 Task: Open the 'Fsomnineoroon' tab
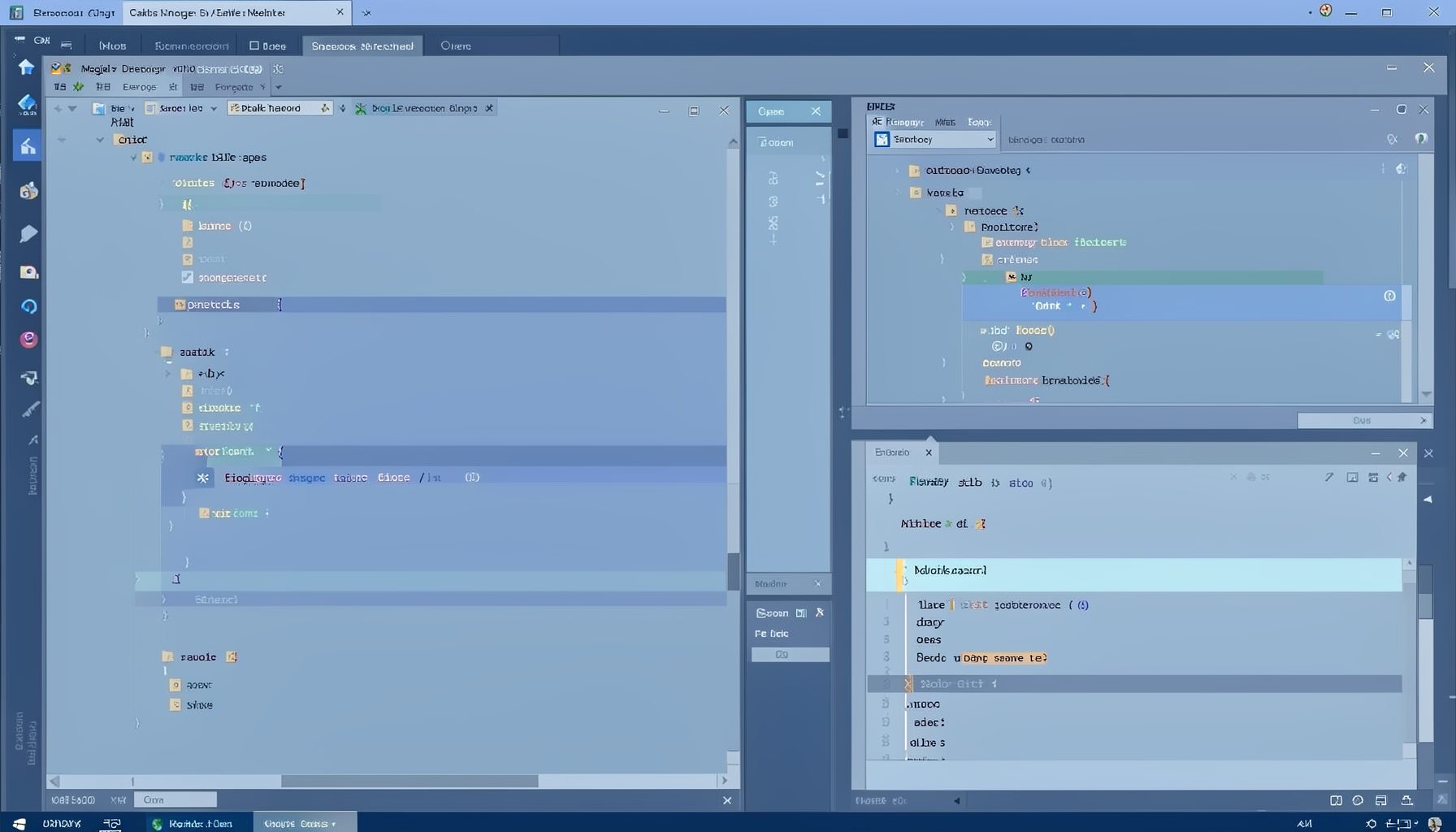pyautogui.click(x=192, y=45)
